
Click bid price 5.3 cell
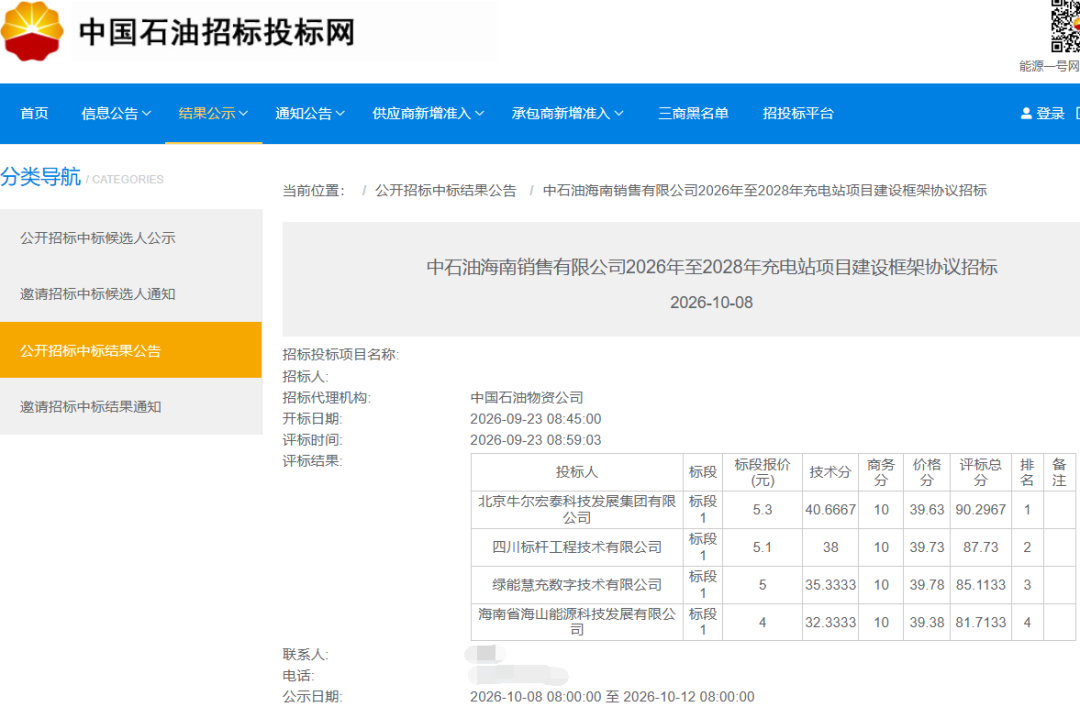(762, 510)
